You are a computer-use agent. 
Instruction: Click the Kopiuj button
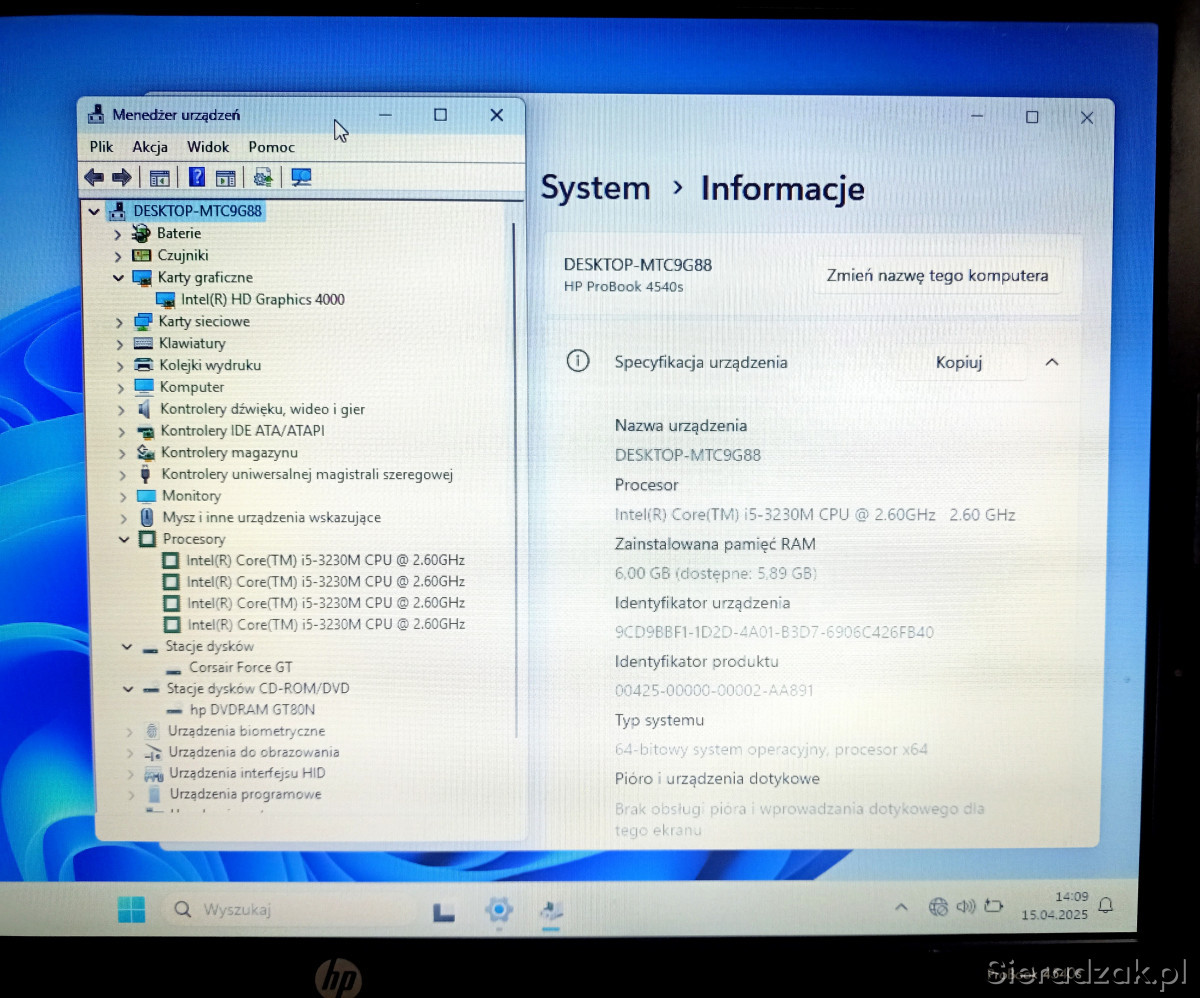pyautogui.click(x=958, y=363)
